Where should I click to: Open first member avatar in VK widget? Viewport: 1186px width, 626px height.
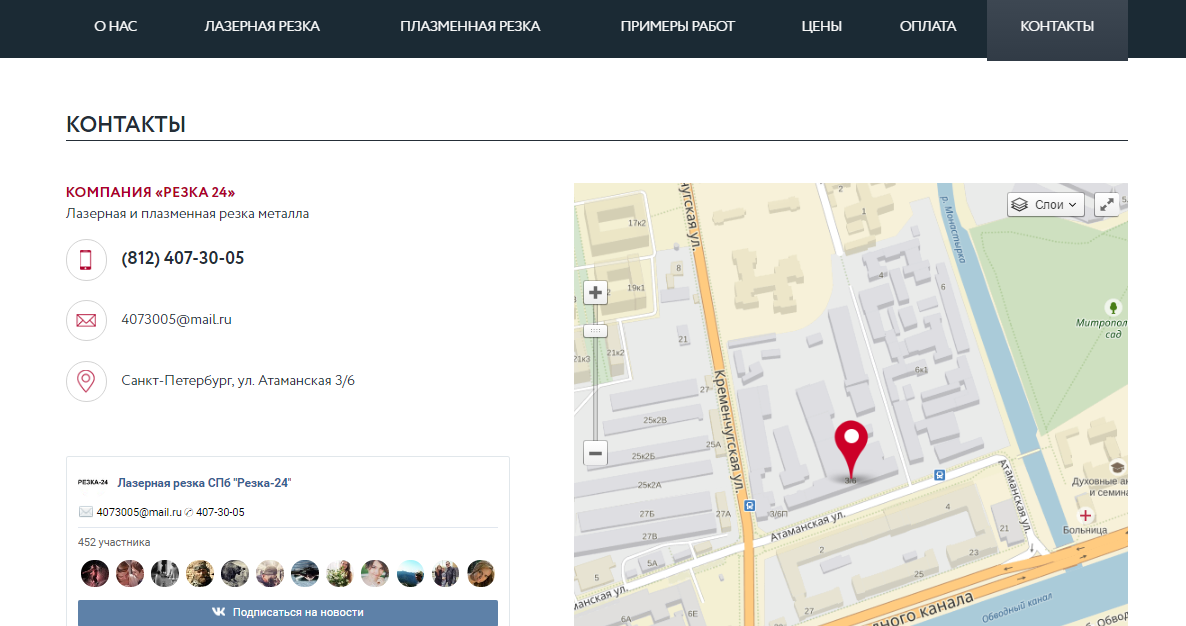point(95,574)
